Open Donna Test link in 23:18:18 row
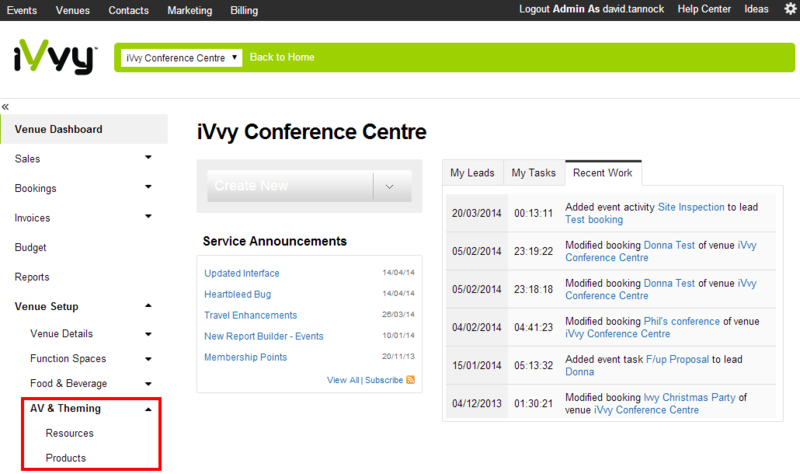The height and width of the screenshot is (474, 800). click(x=669, y=283)
